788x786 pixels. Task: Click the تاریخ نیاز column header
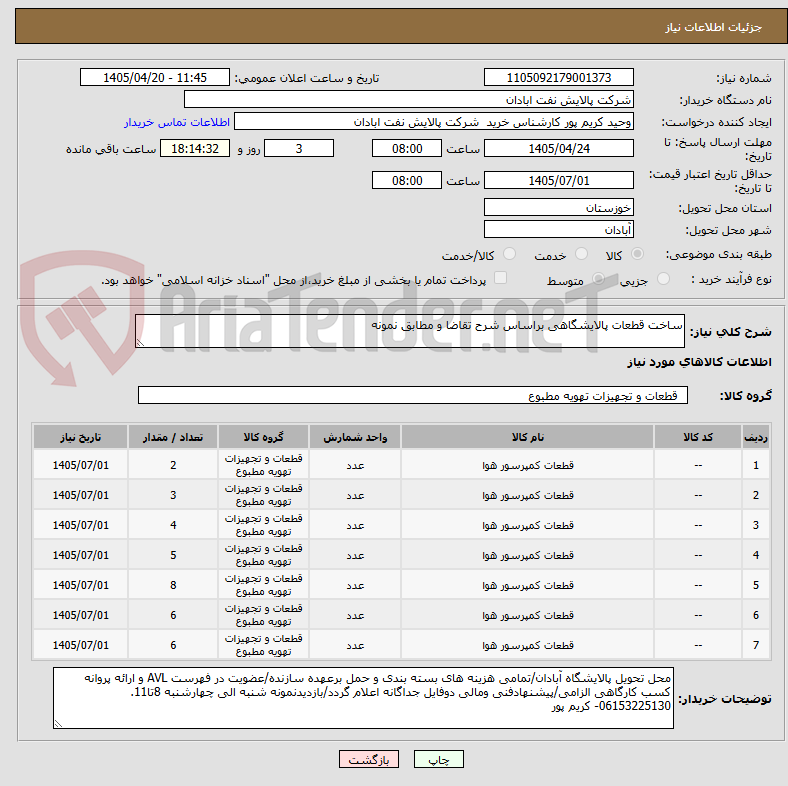point(80,437)
